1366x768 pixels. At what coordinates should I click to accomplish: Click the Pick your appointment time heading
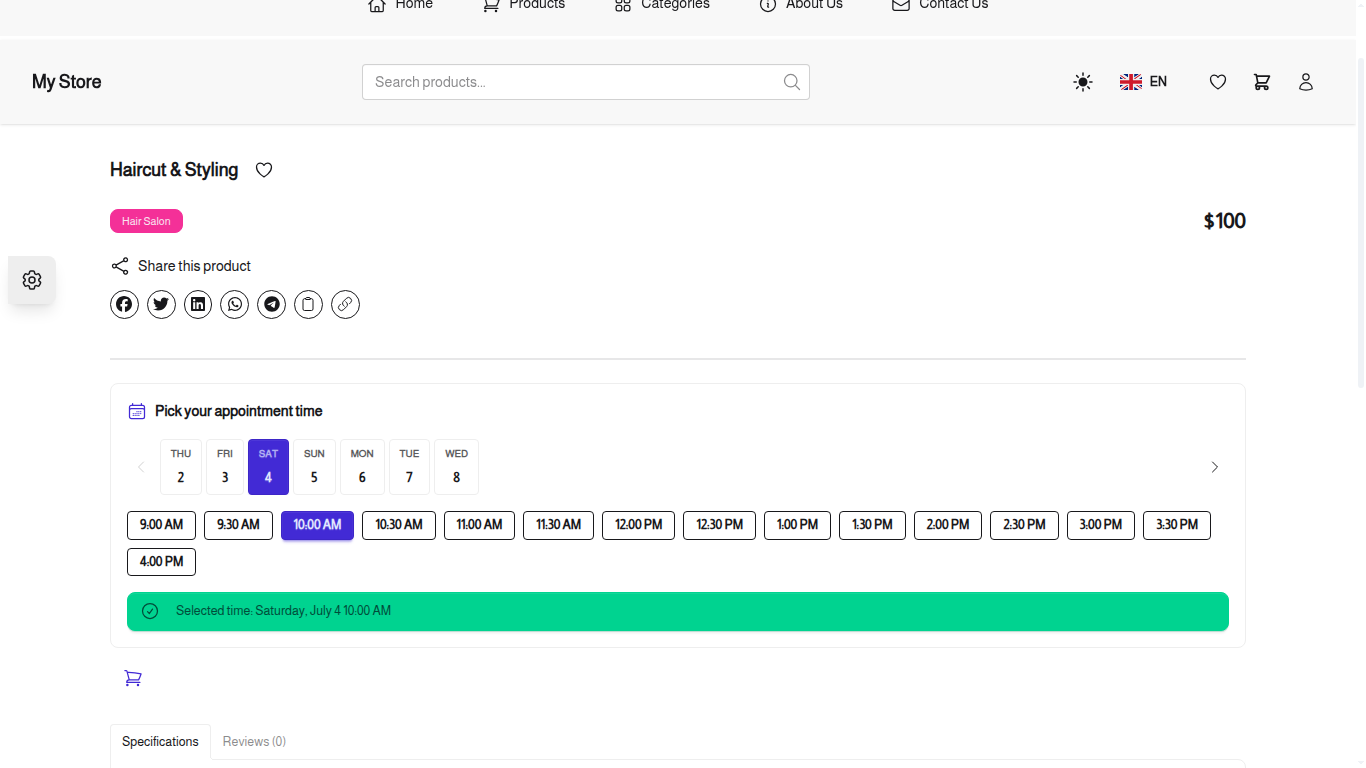tap(238, 411)
